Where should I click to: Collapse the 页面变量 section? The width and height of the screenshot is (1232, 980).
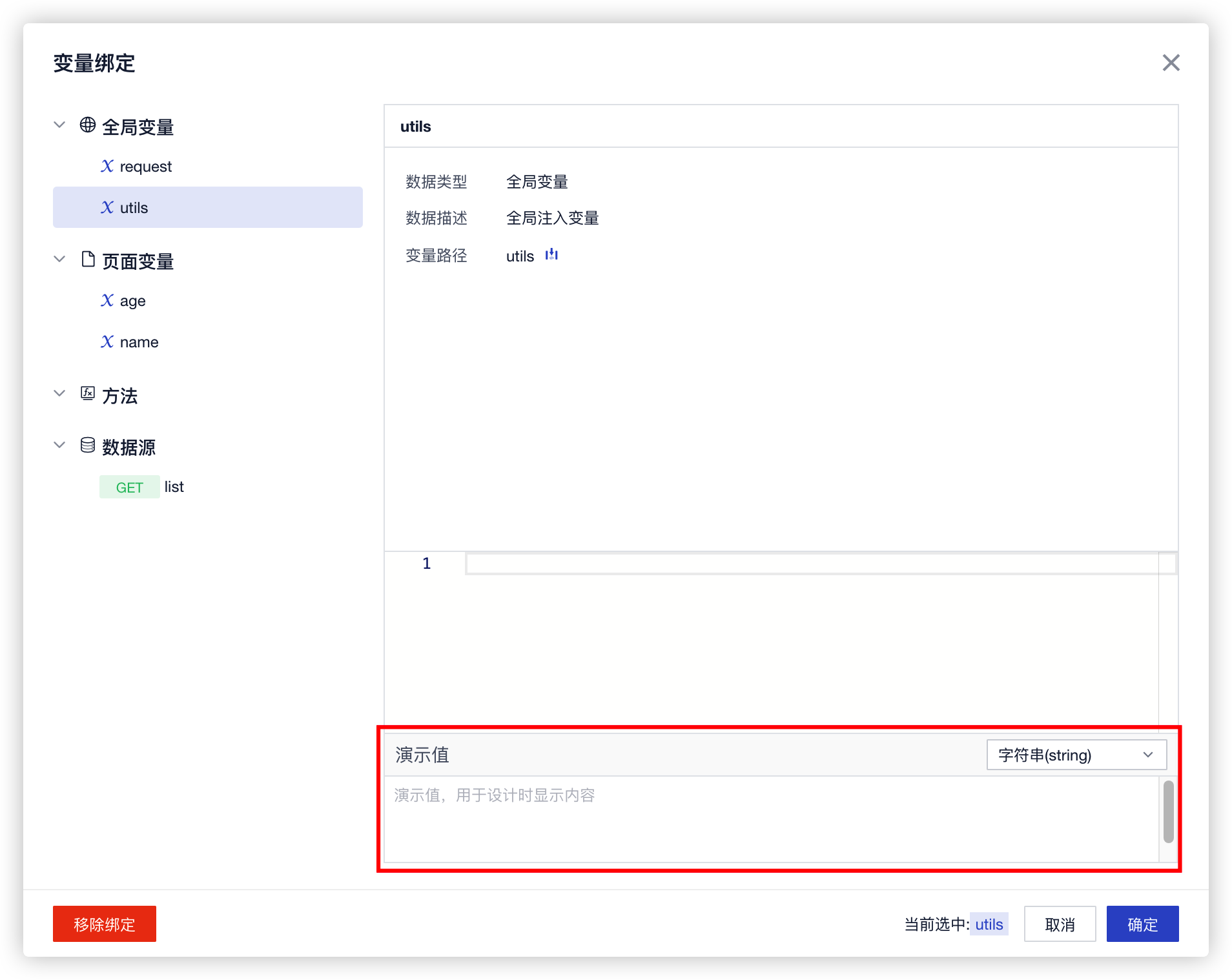(x=59, y=260)
